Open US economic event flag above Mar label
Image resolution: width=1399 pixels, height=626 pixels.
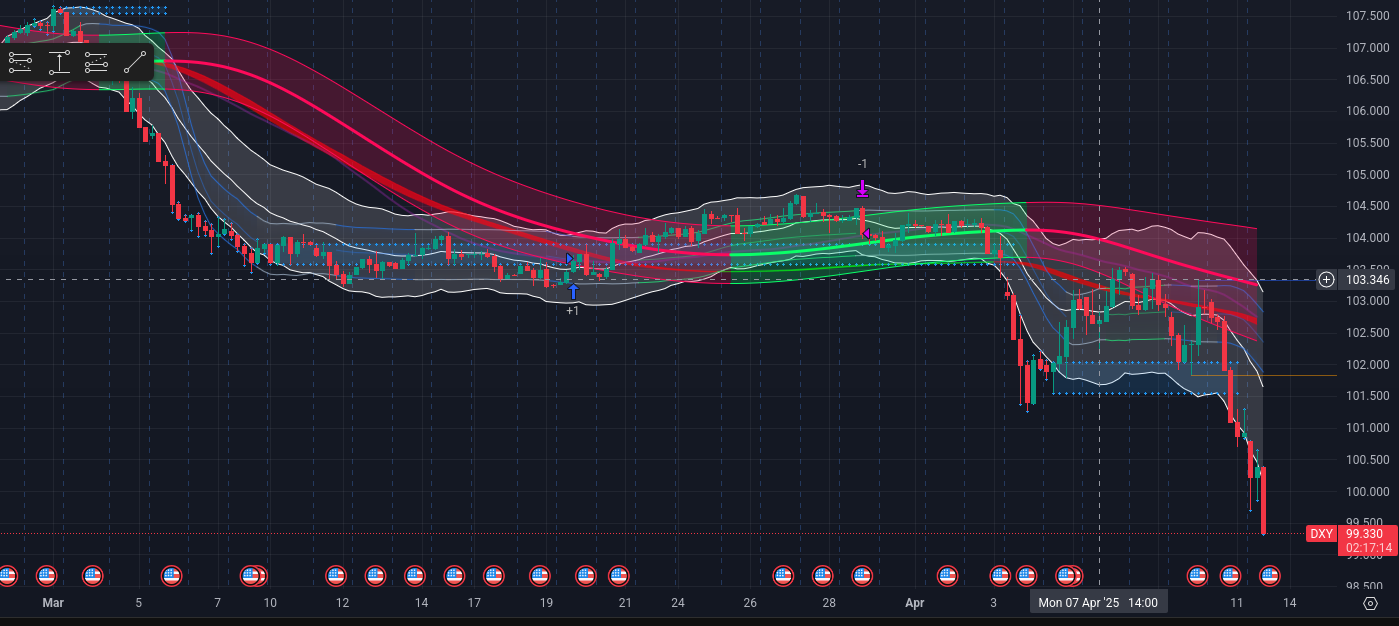coord(46,575)
